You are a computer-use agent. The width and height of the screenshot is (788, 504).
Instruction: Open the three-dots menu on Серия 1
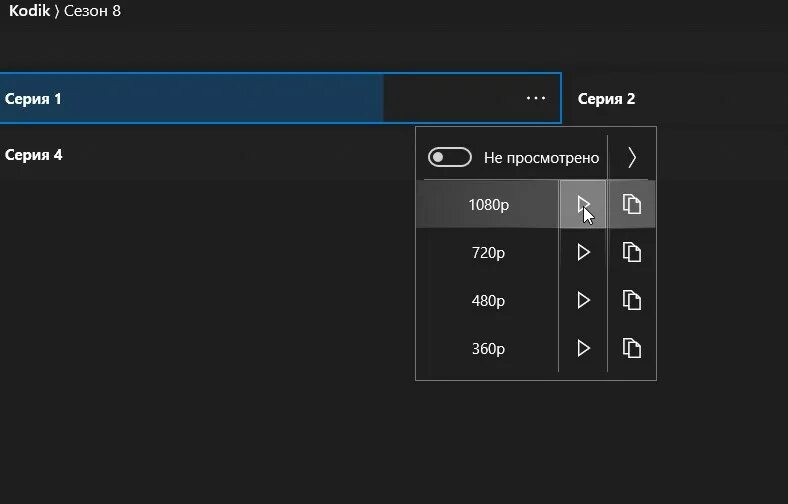tap(536, 98)
